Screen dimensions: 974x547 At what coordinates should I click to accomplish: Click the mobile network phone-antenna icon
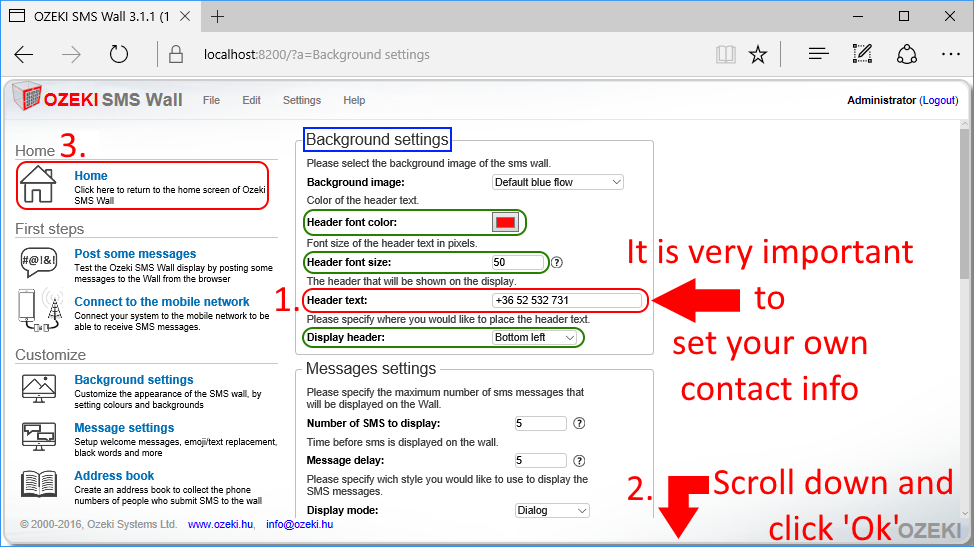pyautogui.click(x=41, y=310)
